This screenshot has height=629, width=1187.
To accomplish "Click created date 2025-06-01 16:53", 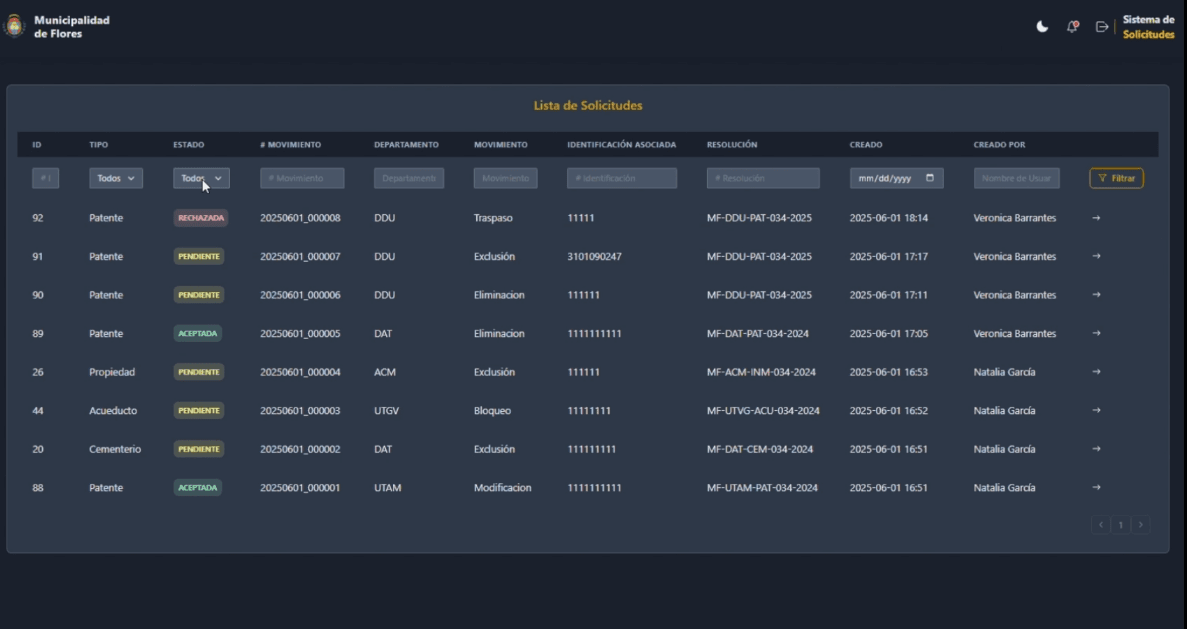I will coord(889,372).
